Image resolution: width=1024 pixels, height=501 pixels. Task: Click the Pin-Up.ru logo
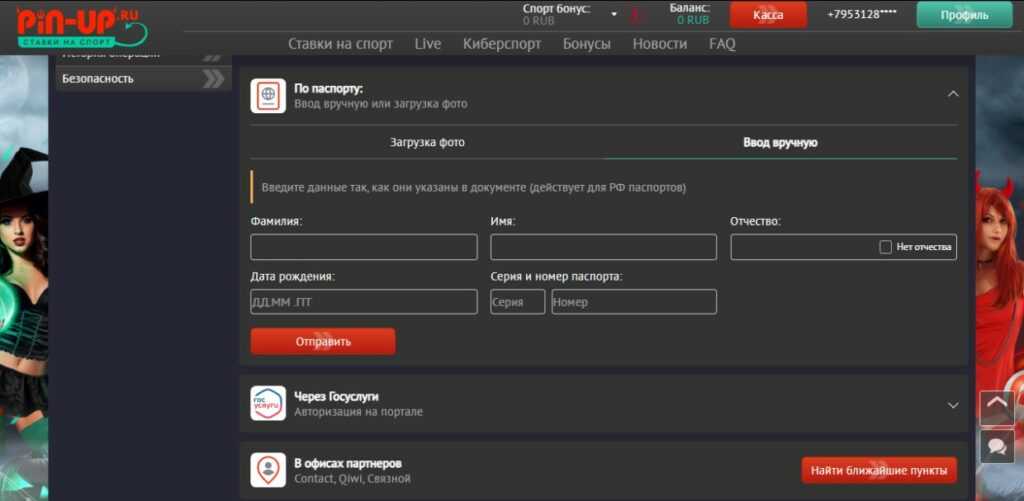click(x=82, y=27)
